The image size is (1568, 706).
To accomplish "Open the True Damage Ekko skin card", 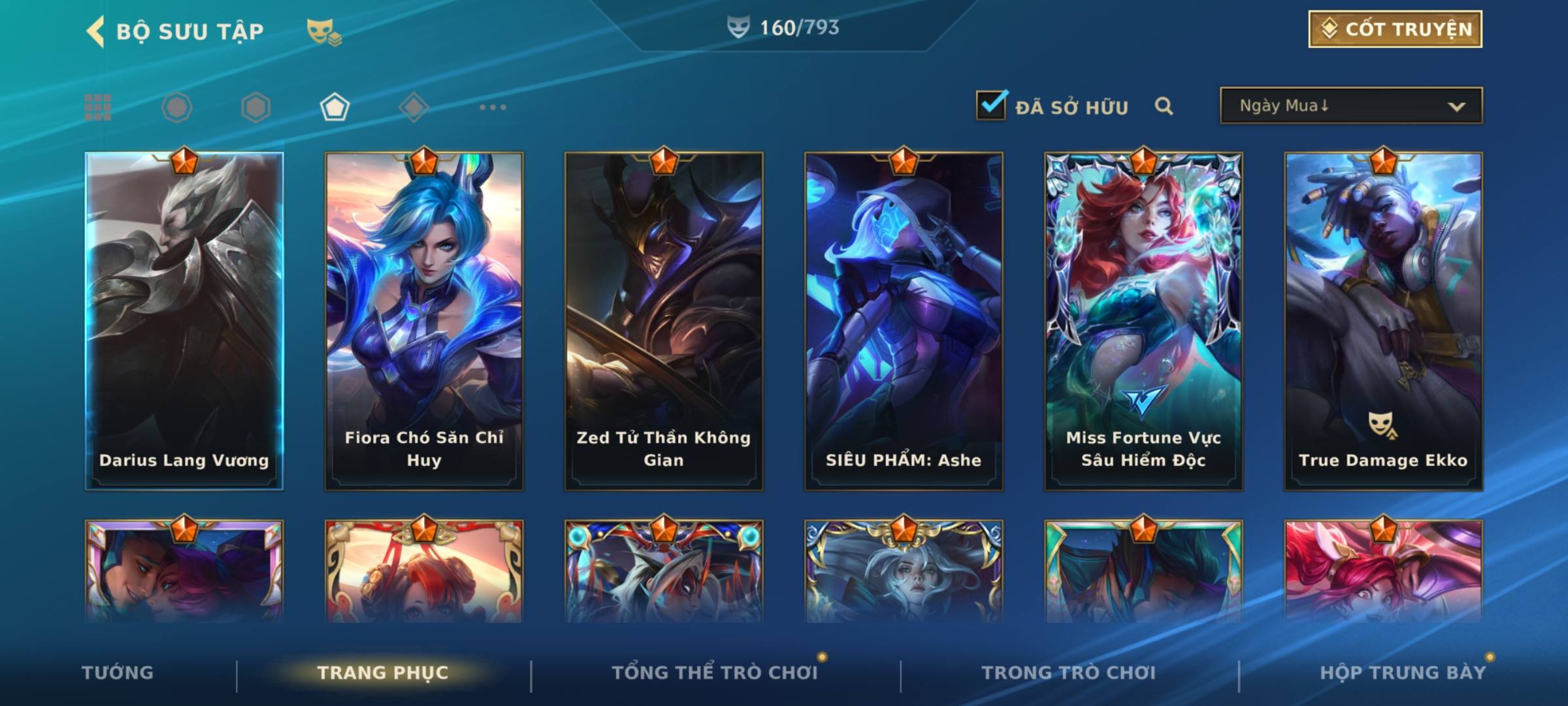I will tap(1383, 321).
